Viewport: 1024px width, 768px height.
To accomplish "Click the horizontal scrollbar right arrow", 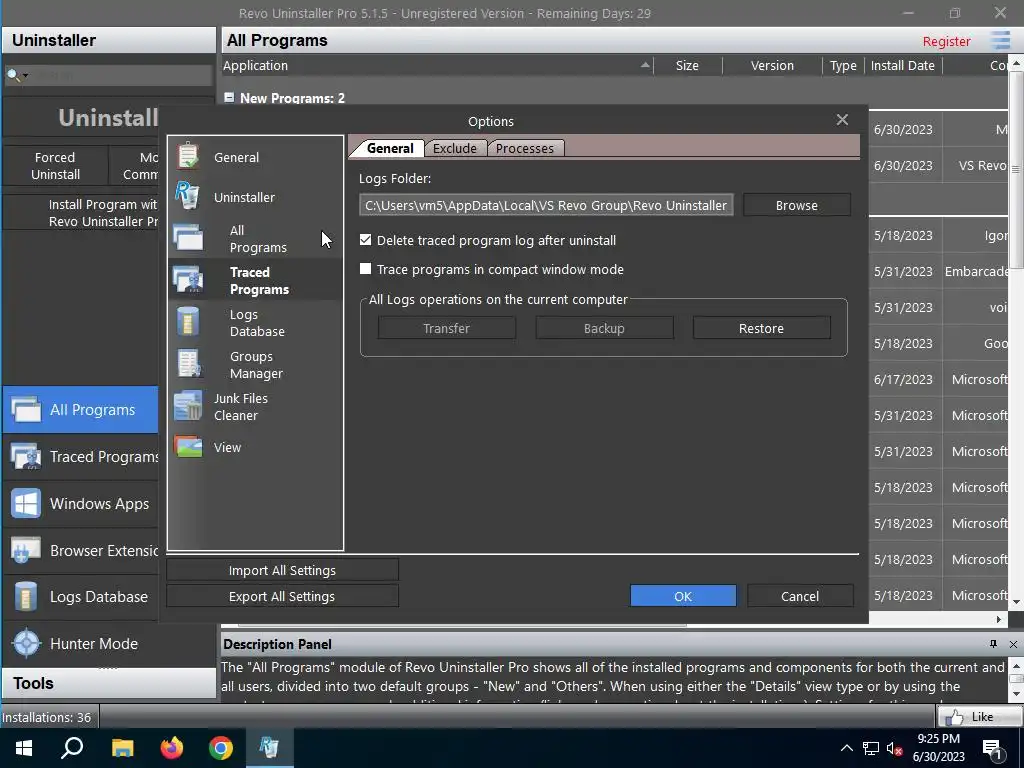I will pos(999,619).
